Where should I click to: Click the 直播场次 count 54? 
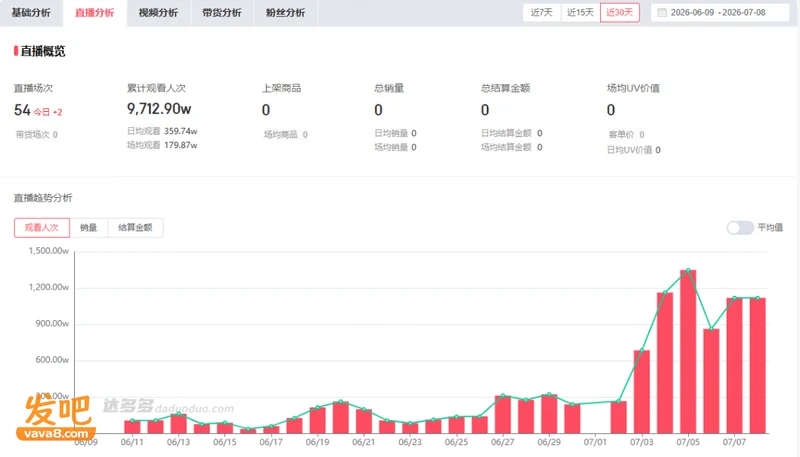pos(22,110)
